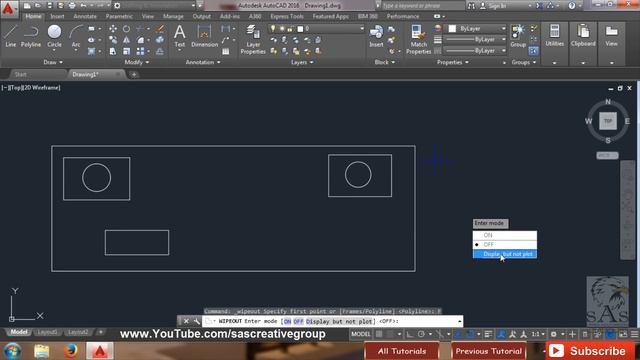Click the Windows Start button
640x360 pixels.
(12, 351)
